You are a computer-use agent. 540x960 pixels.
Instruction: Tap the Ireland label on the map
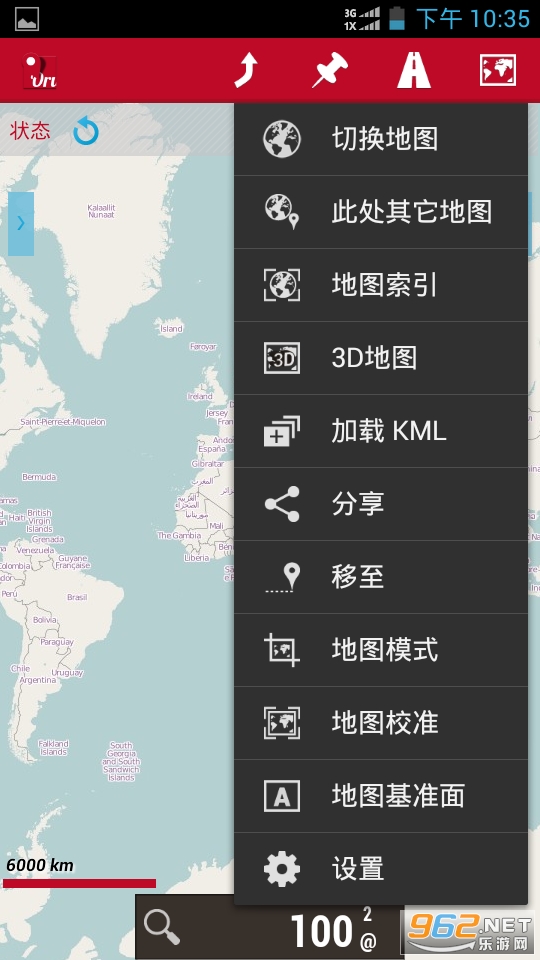[x=200, y=396]
